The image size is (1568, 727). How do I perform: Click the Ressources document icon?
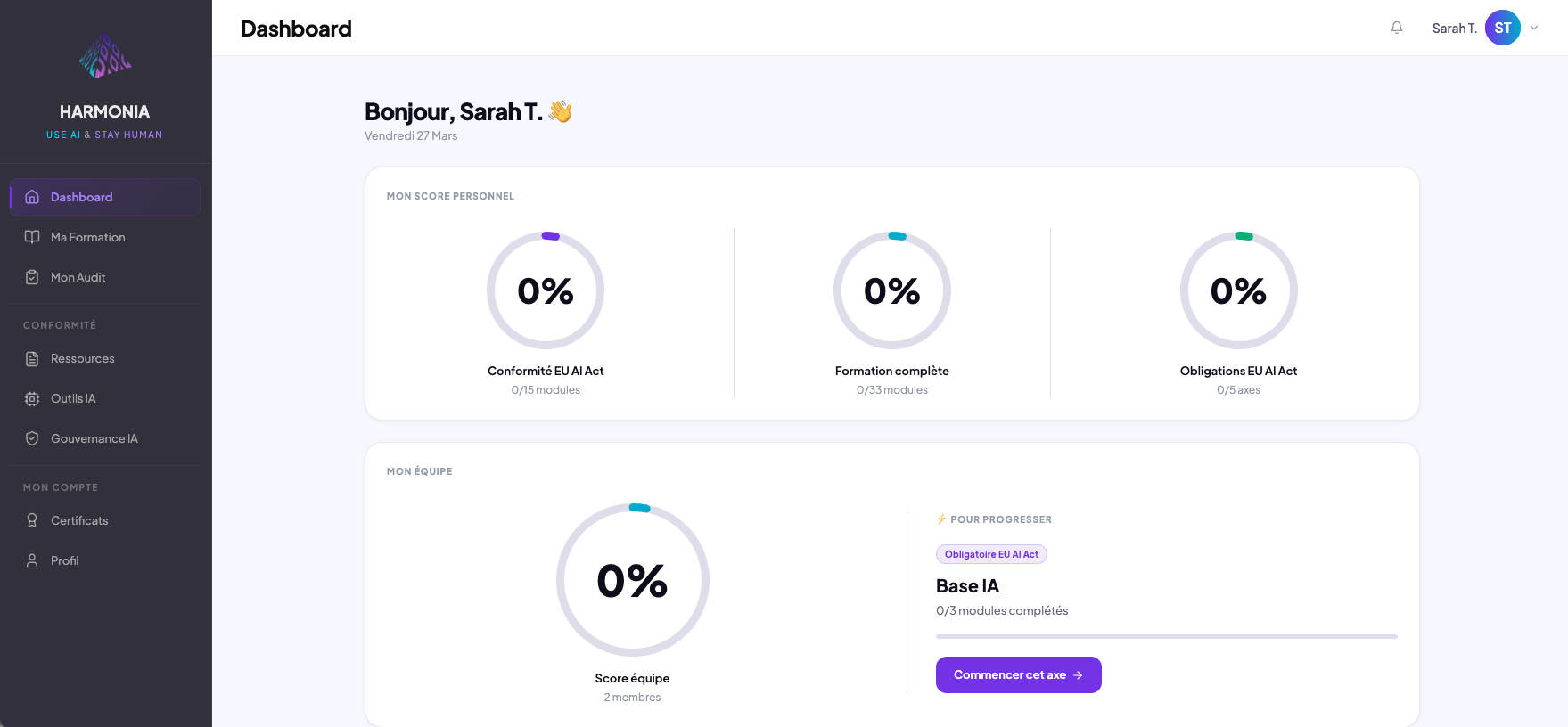(32, 358)
